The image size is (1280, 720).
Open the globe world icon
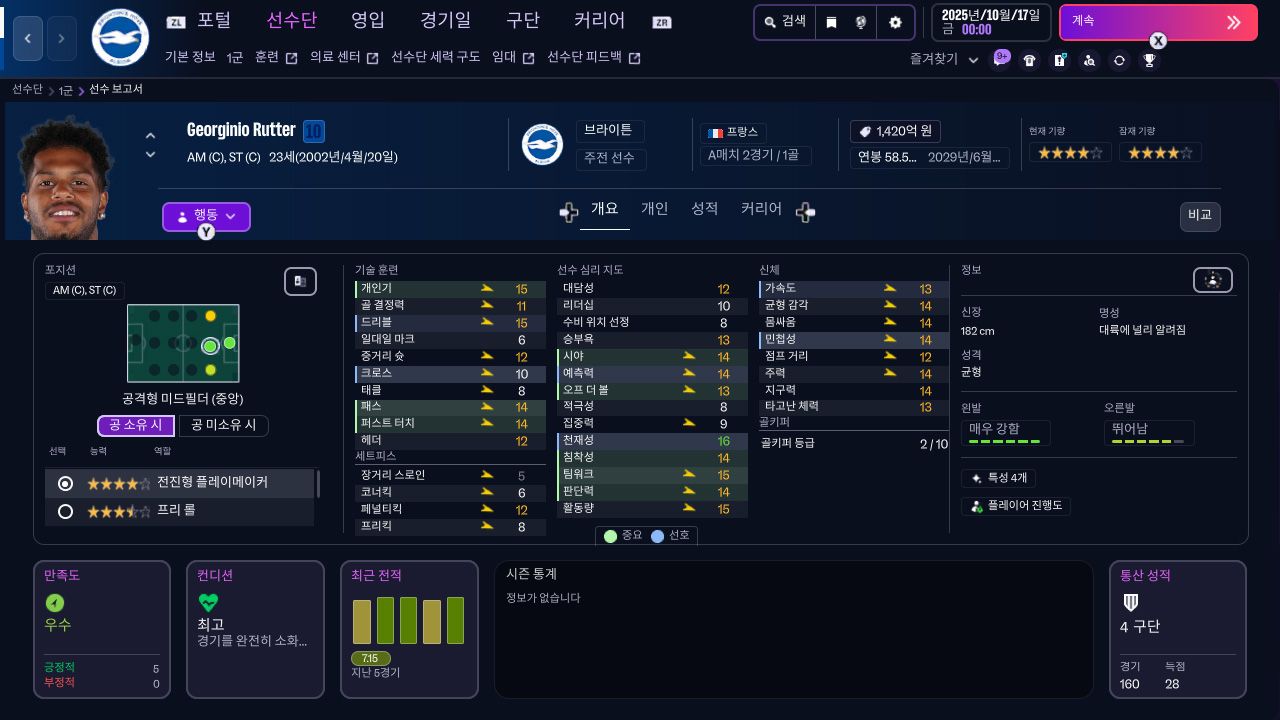click(x=860, y=22)
